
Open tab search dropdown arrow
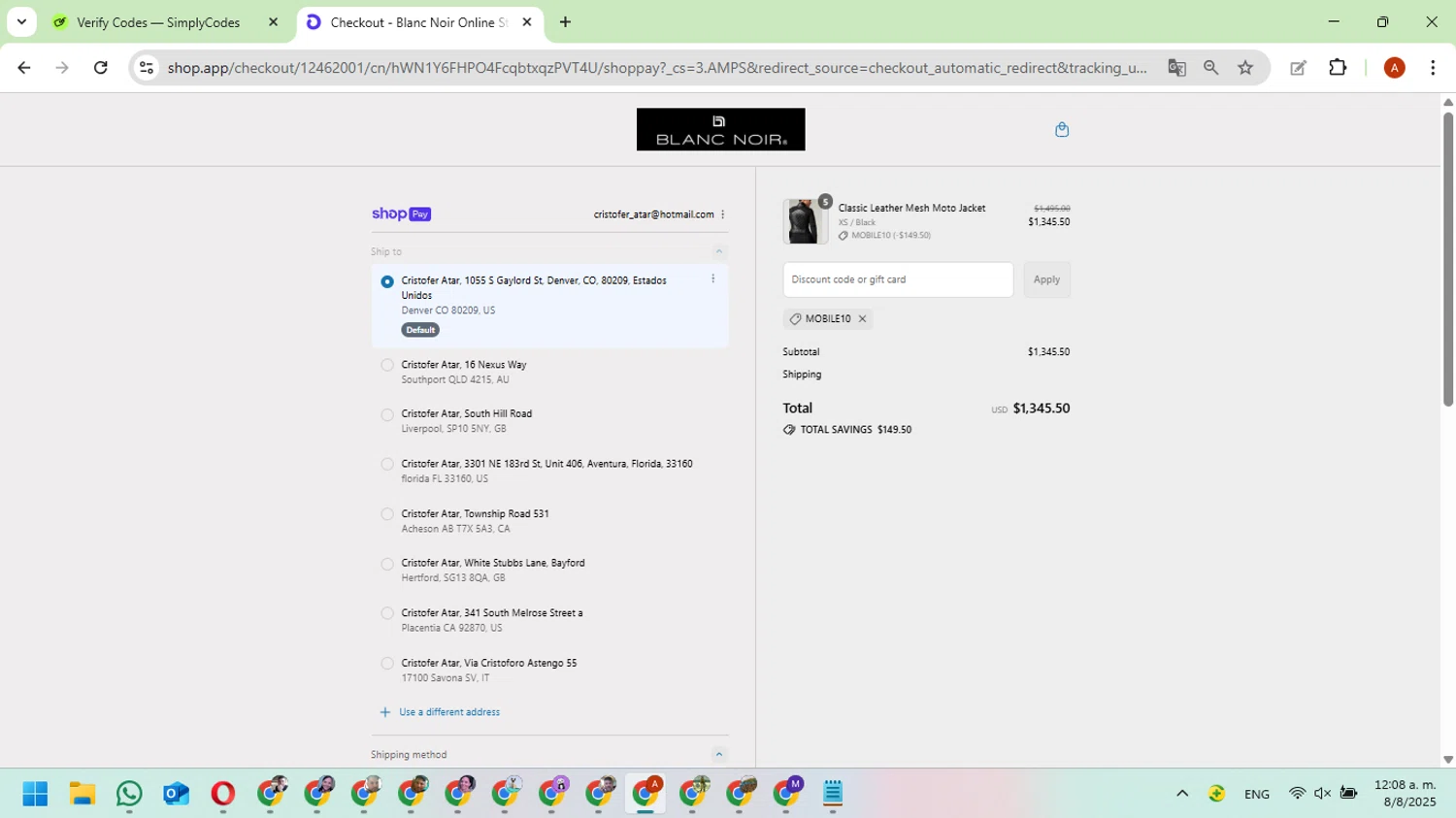coord(21,22)
